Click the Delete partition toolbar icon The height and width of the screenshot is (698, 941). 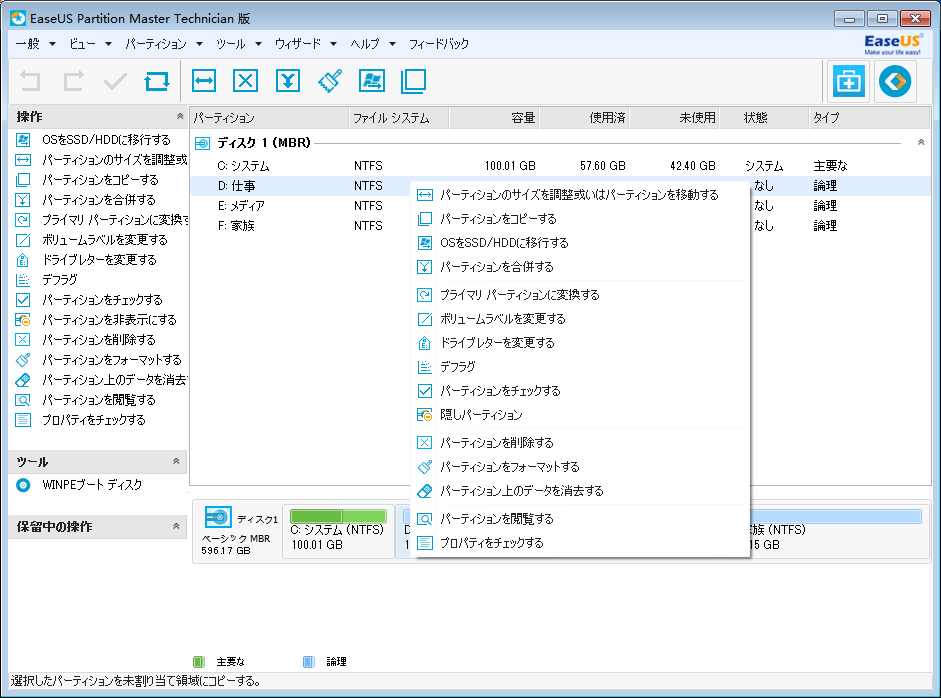(245, 81)
